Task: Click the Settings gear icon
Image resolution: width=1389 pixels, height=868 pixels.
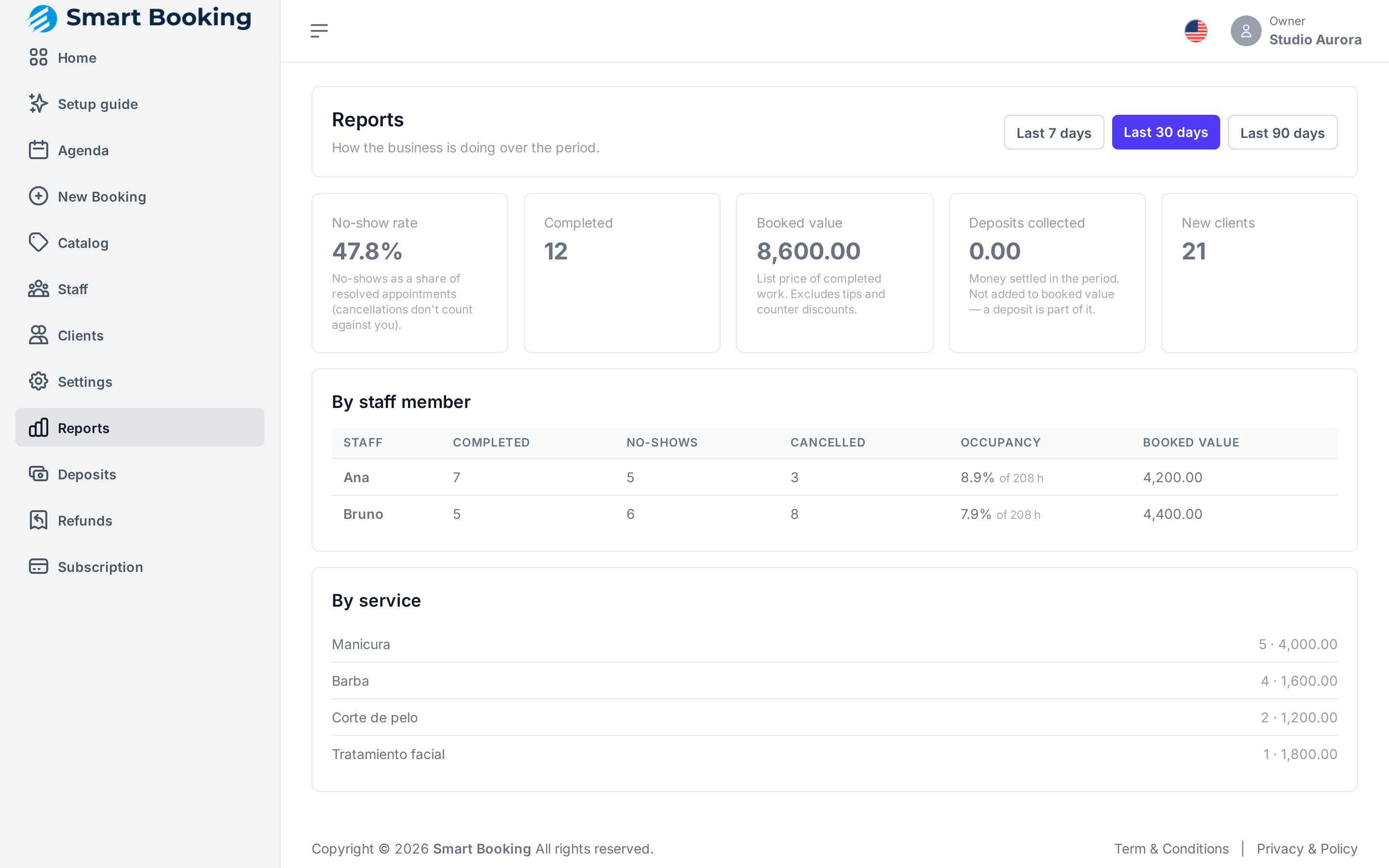Action: click(39, 381)
